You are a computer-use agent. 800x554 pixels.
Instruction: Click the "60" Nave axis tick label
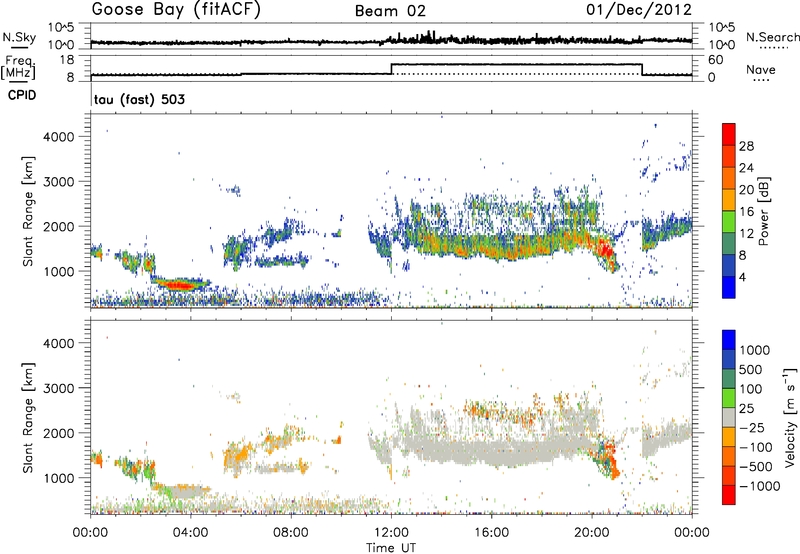(x=716, y=60)
